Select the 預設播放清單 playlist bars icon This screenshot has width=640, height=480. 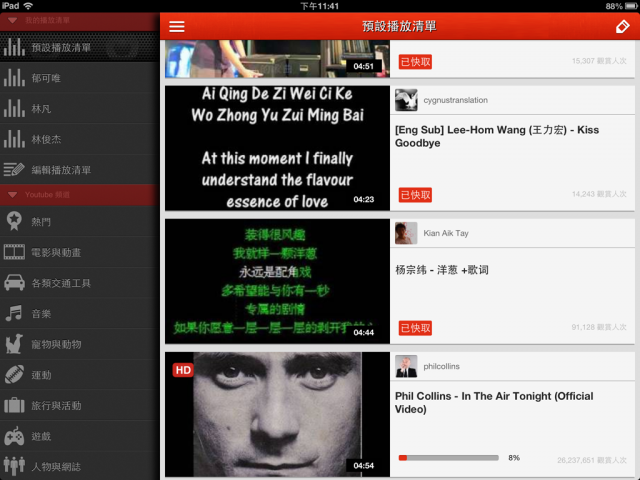coord(14,47)
